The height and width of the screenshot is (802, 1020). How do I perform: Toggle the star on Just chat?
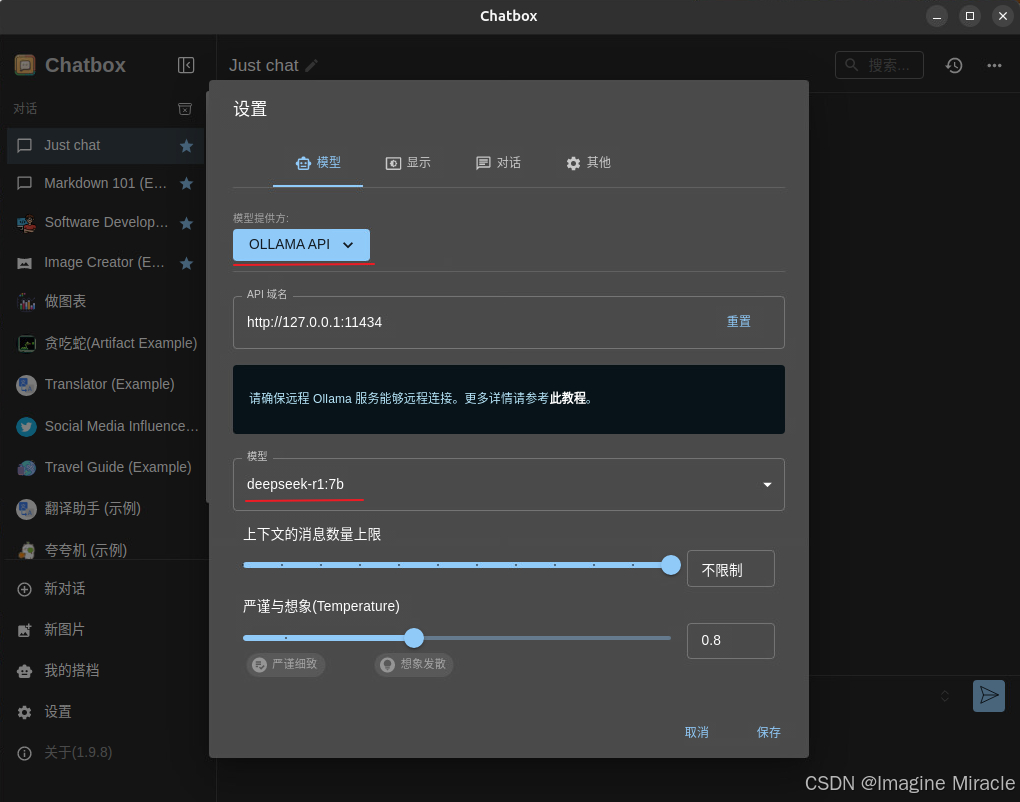coord(186,145)
